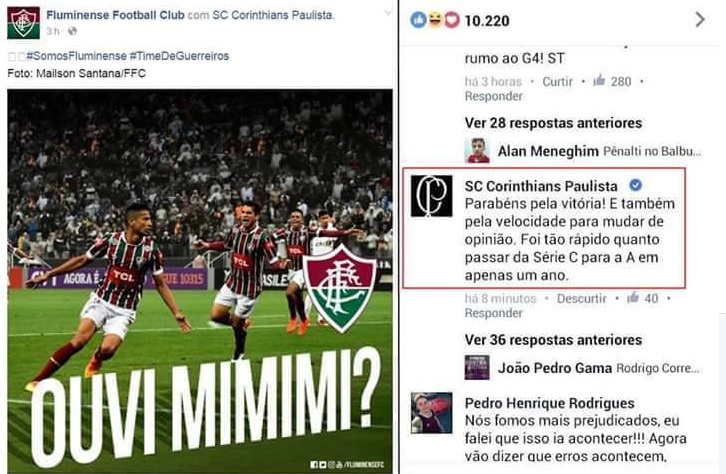Click Responder under the Corinthians comment
Viewport: 726px width, 474px height.
494,313
